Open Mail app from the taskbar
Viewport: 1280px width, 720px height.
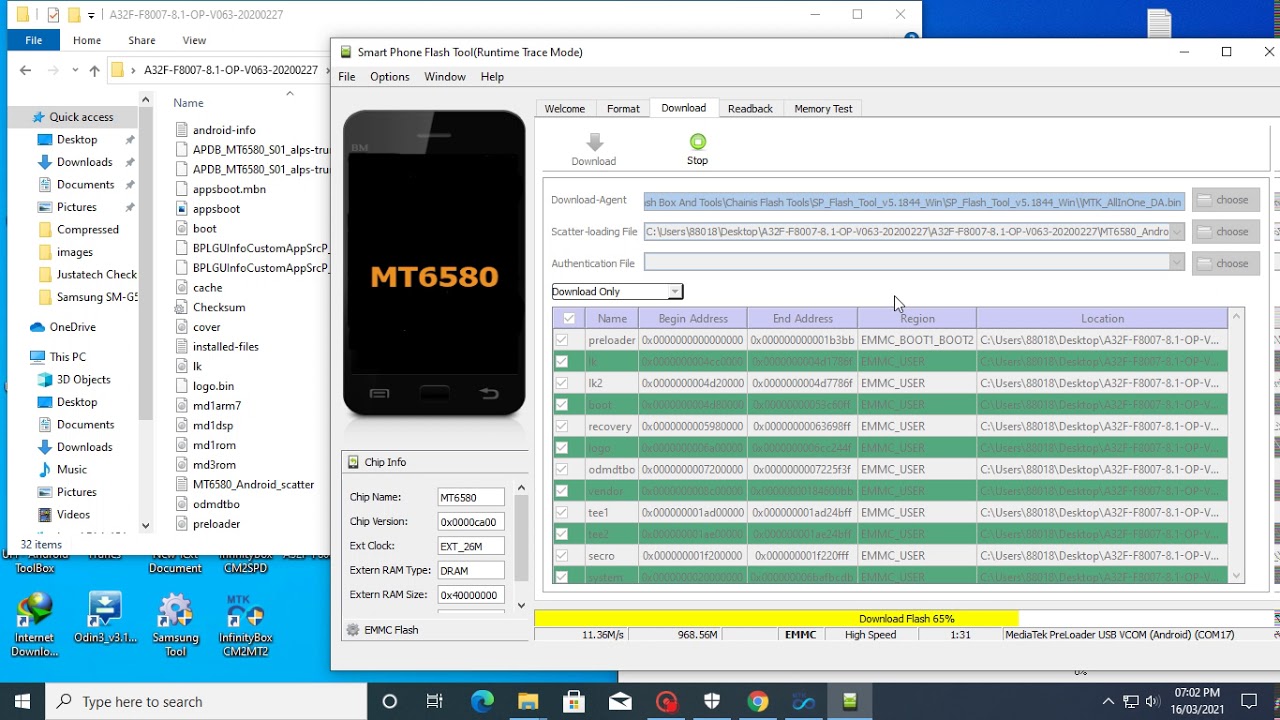(x=620, y=702)
